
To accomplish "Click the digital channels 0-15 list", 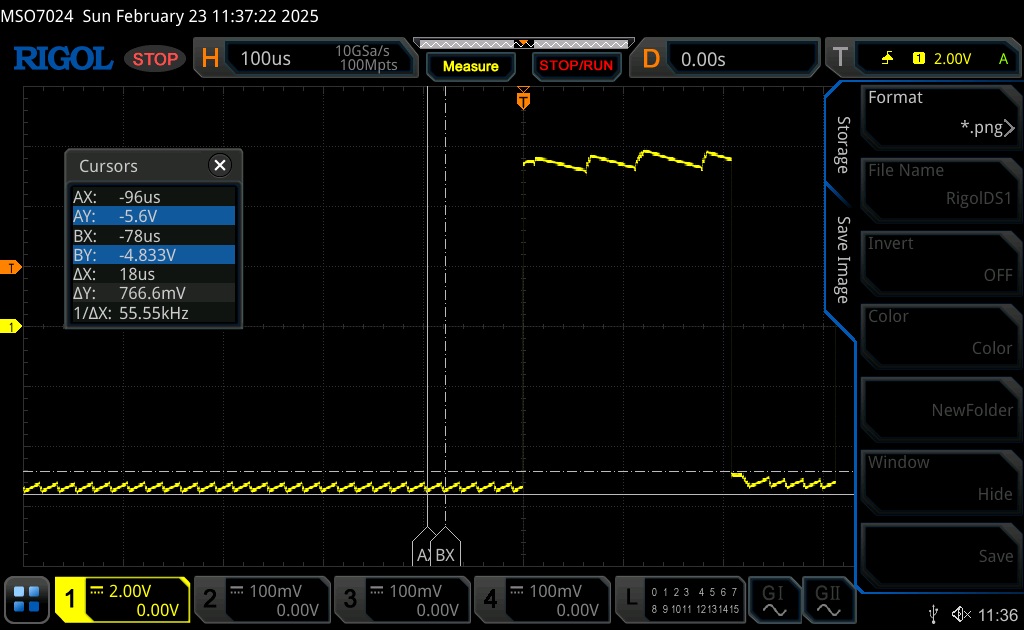I will pos(695,600).
